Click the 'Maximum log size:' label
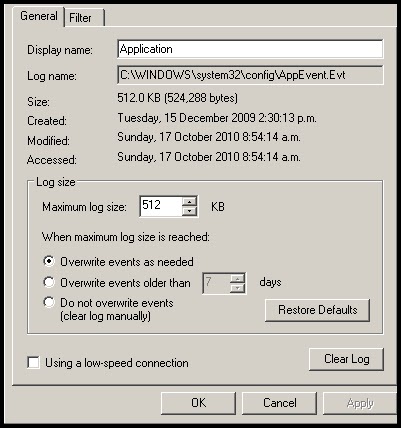The height and width of the screenshot is (428, 401). 84,207
